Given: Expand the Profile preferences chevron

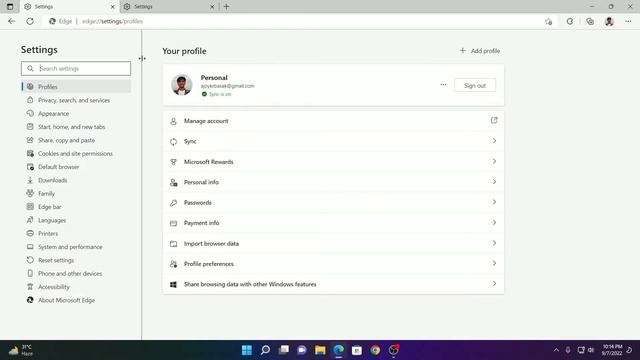Looking at the screenshot, I should tap(494, 263).
